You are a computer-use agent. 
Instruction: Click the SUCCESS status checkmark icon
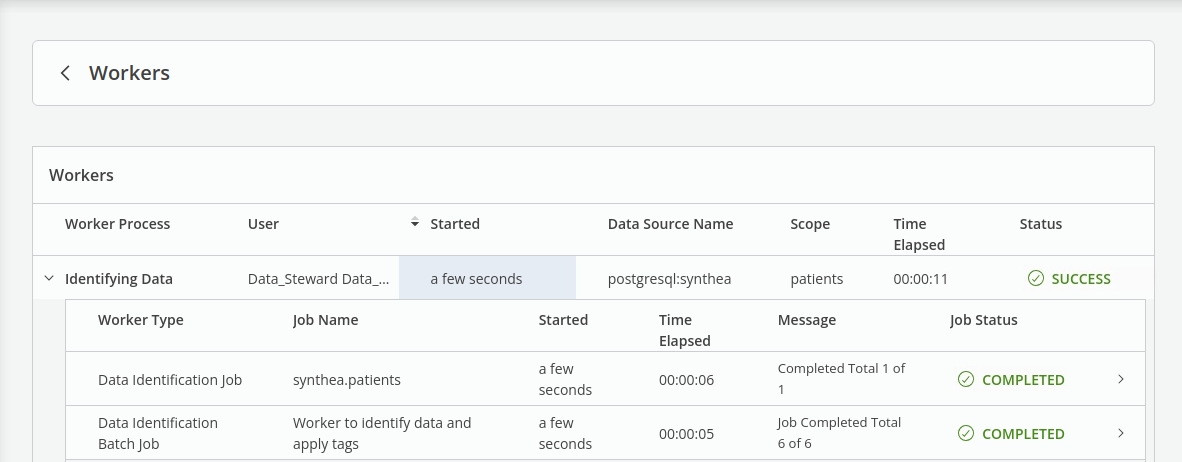click(1036, 279)
